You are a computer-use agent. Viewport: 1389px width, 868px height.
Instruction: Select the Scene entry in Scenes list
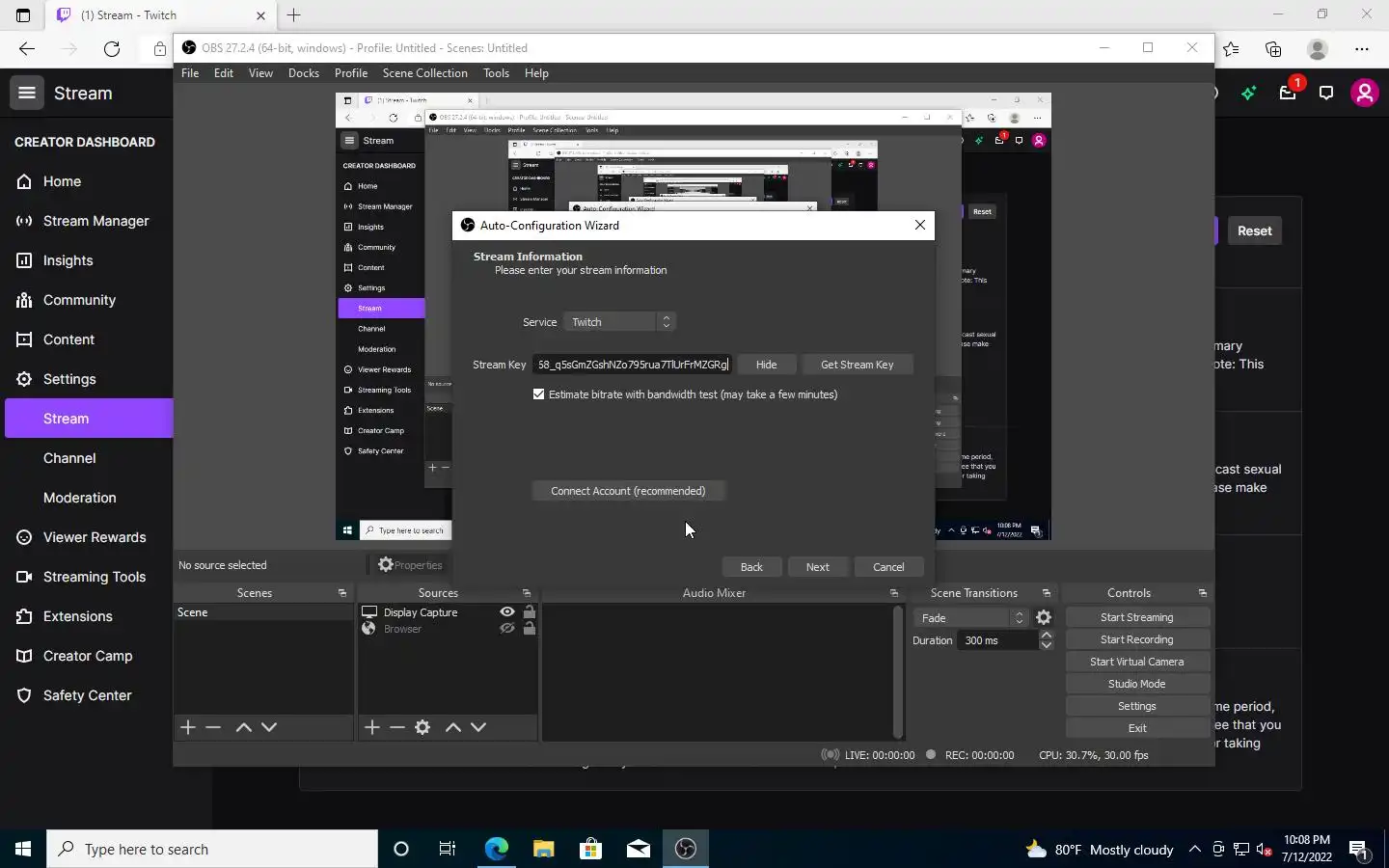tap(263, 612)
